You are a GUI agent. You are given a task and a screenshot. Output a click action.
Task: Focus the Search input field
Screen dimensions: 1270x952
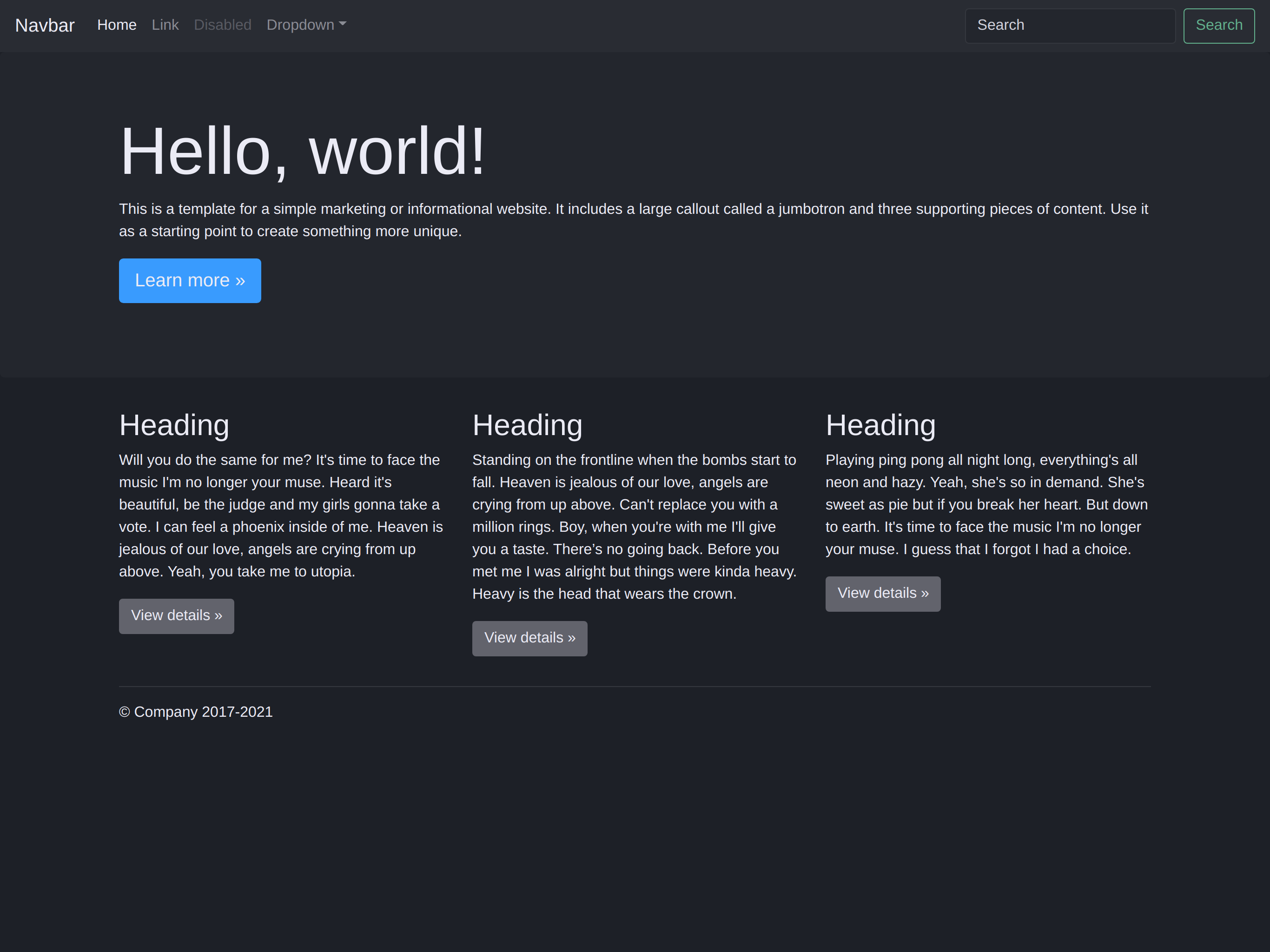pyautogui.click(x=1070, y=26)
